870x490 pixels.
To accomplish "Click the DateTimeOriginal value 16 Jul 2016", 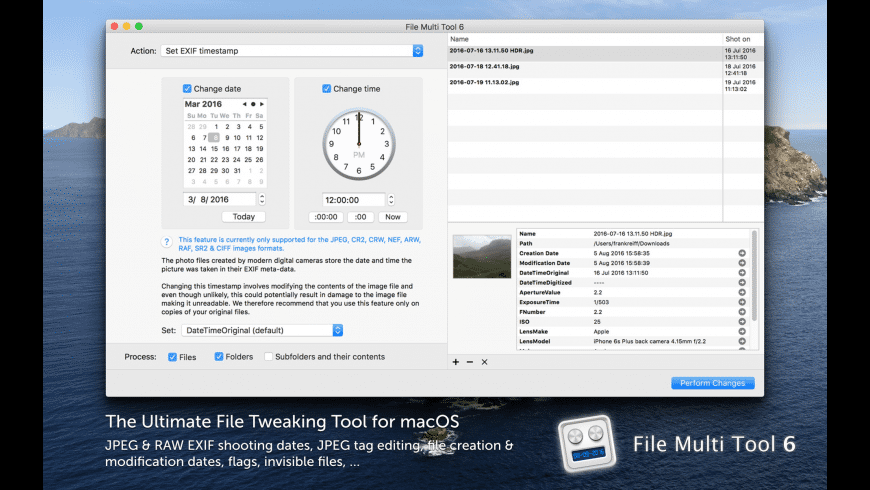I will 621,273.
